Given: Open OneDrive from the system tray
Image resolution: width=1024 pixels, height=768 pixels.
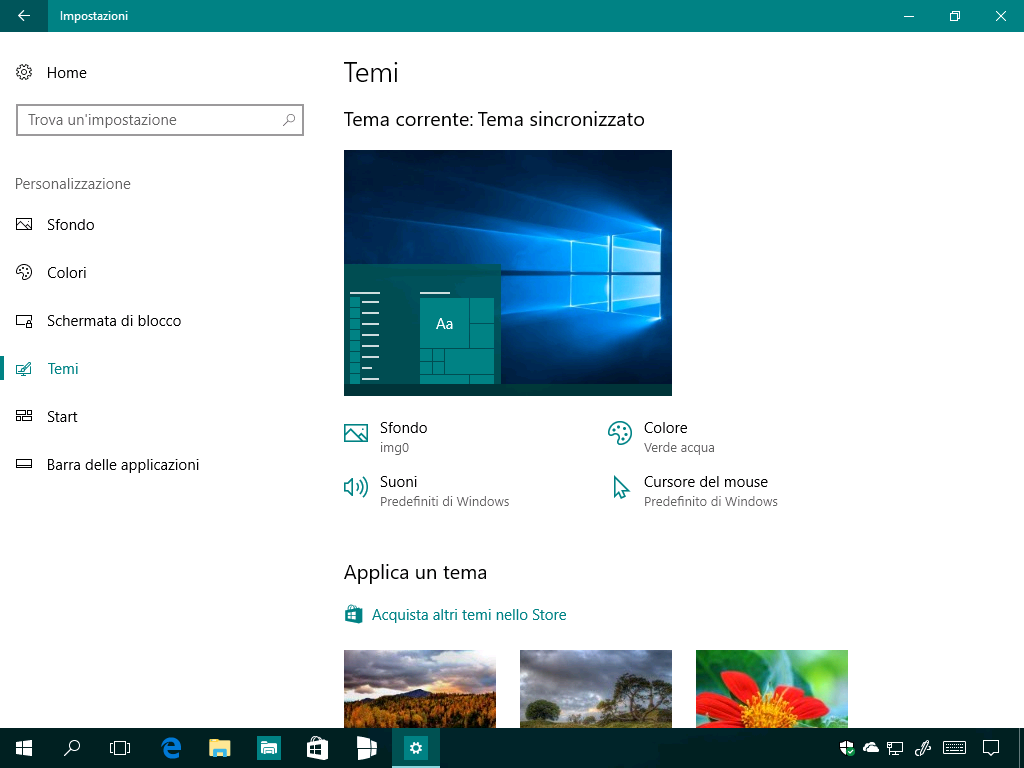Looking at the screenshot, I should [870, 748].
